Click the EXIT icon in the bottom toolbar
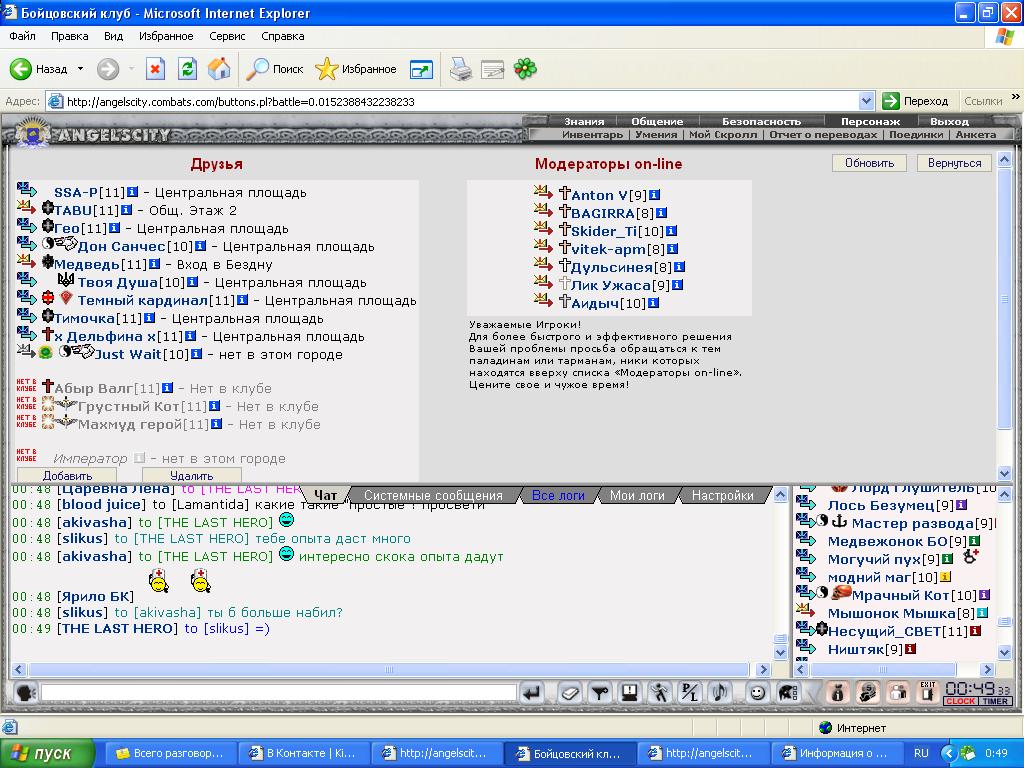 [928, 692]
